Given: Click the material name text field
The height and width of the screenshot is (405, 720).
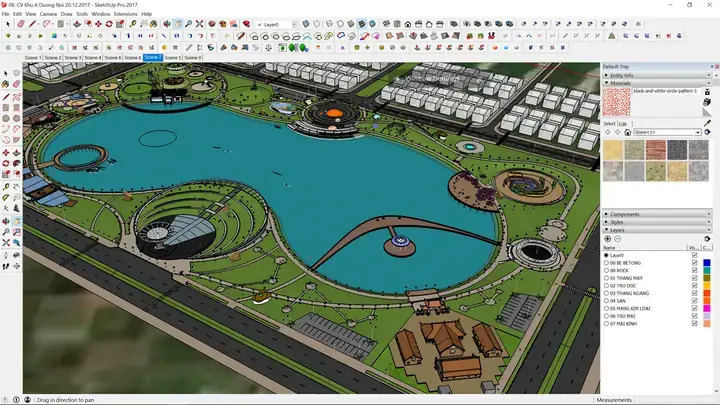Looking at the screenshot, I should pos(665,91).
